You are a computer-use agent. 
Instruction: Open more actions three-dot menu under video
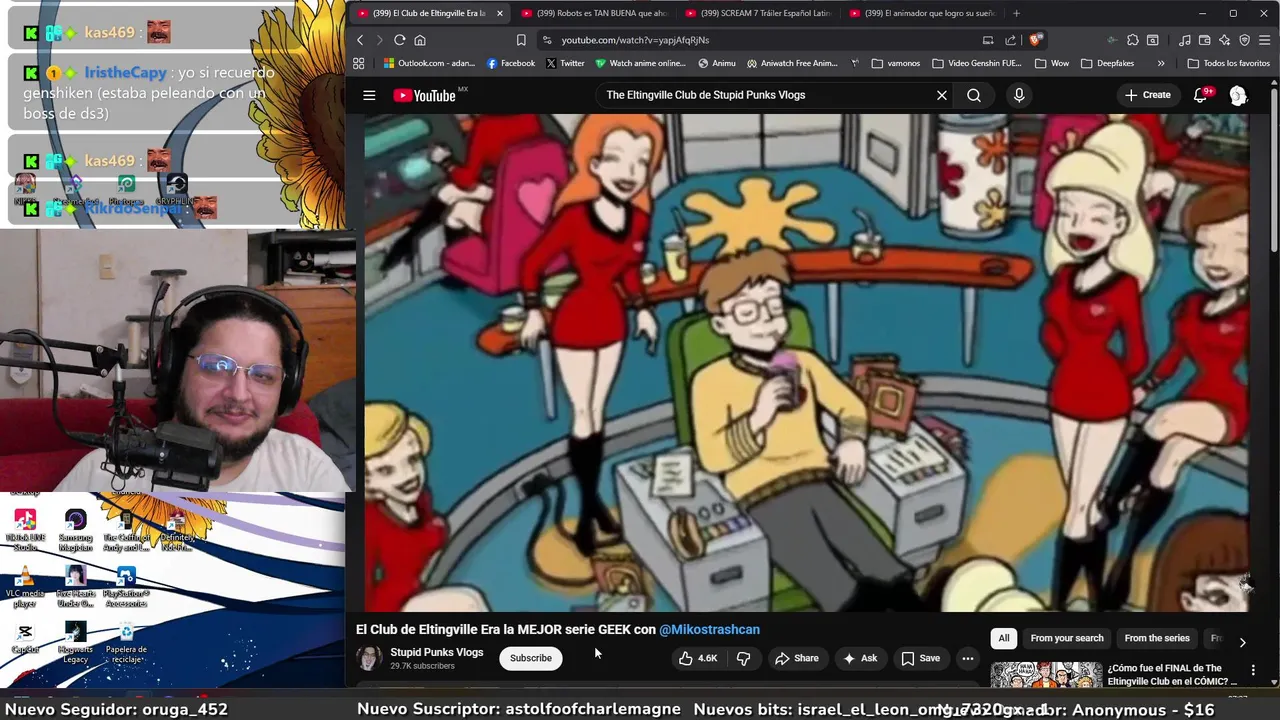(967, 658)
